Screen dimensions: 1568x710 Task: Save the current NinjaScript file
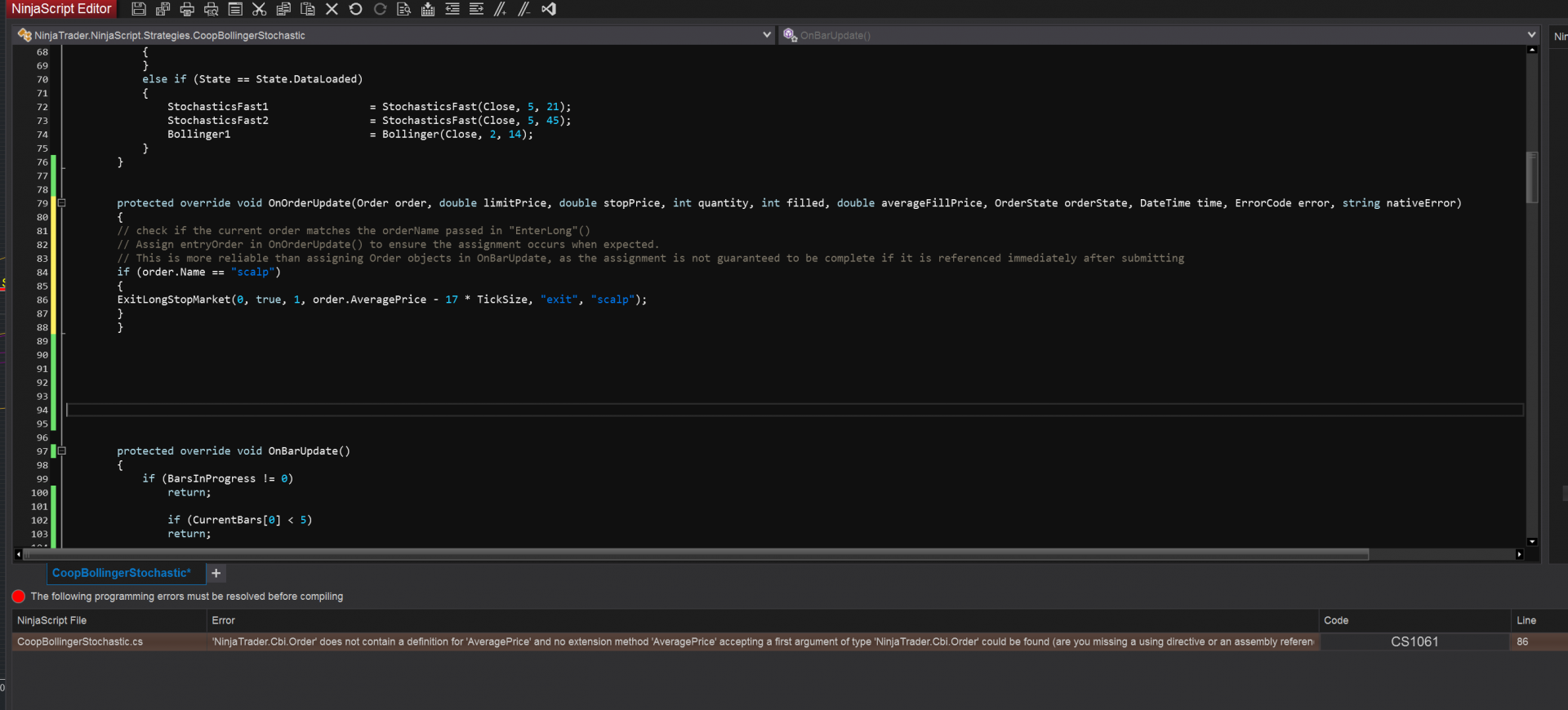pos(139,9)
